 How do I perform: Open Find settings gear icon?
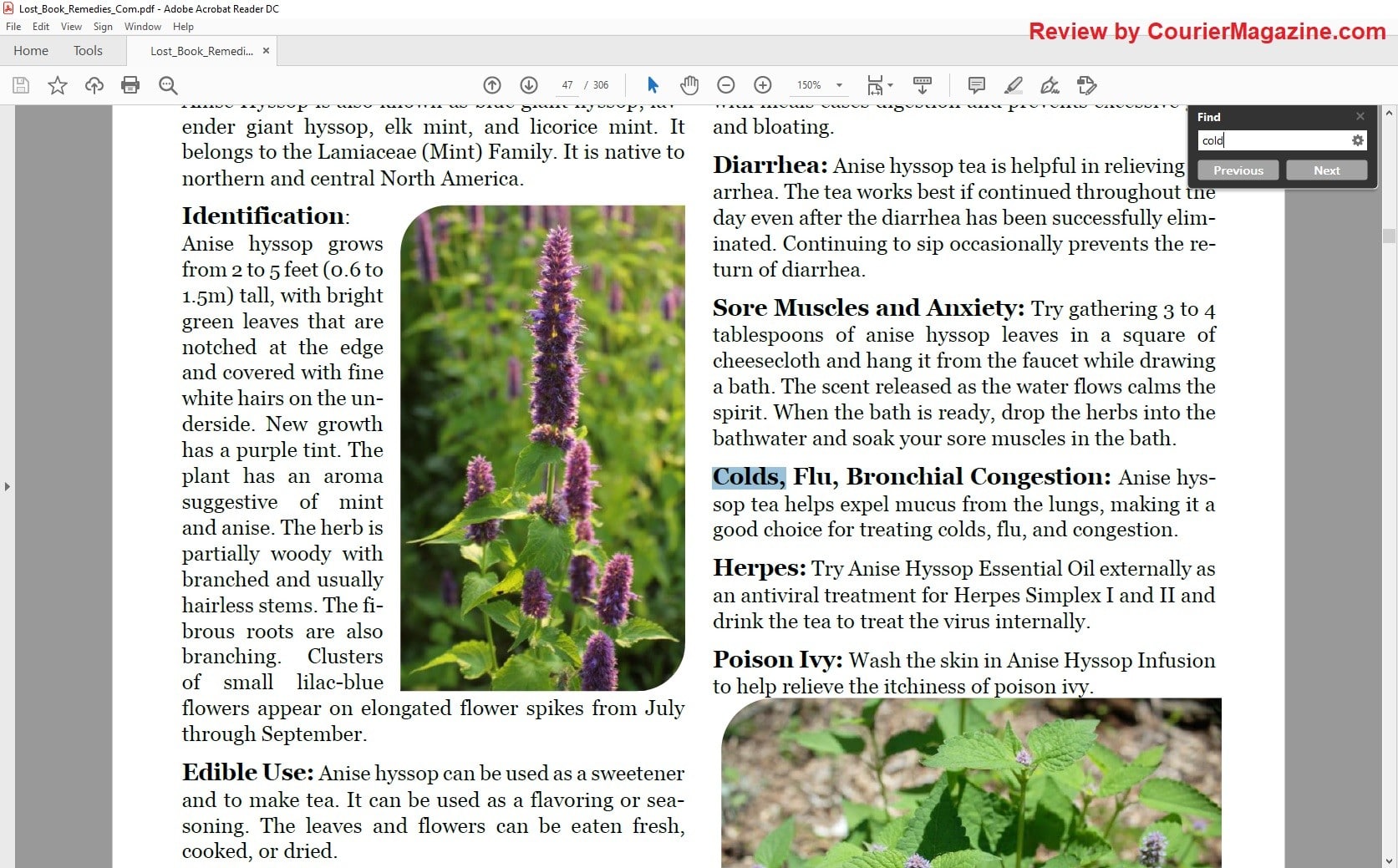[1358, 140]
